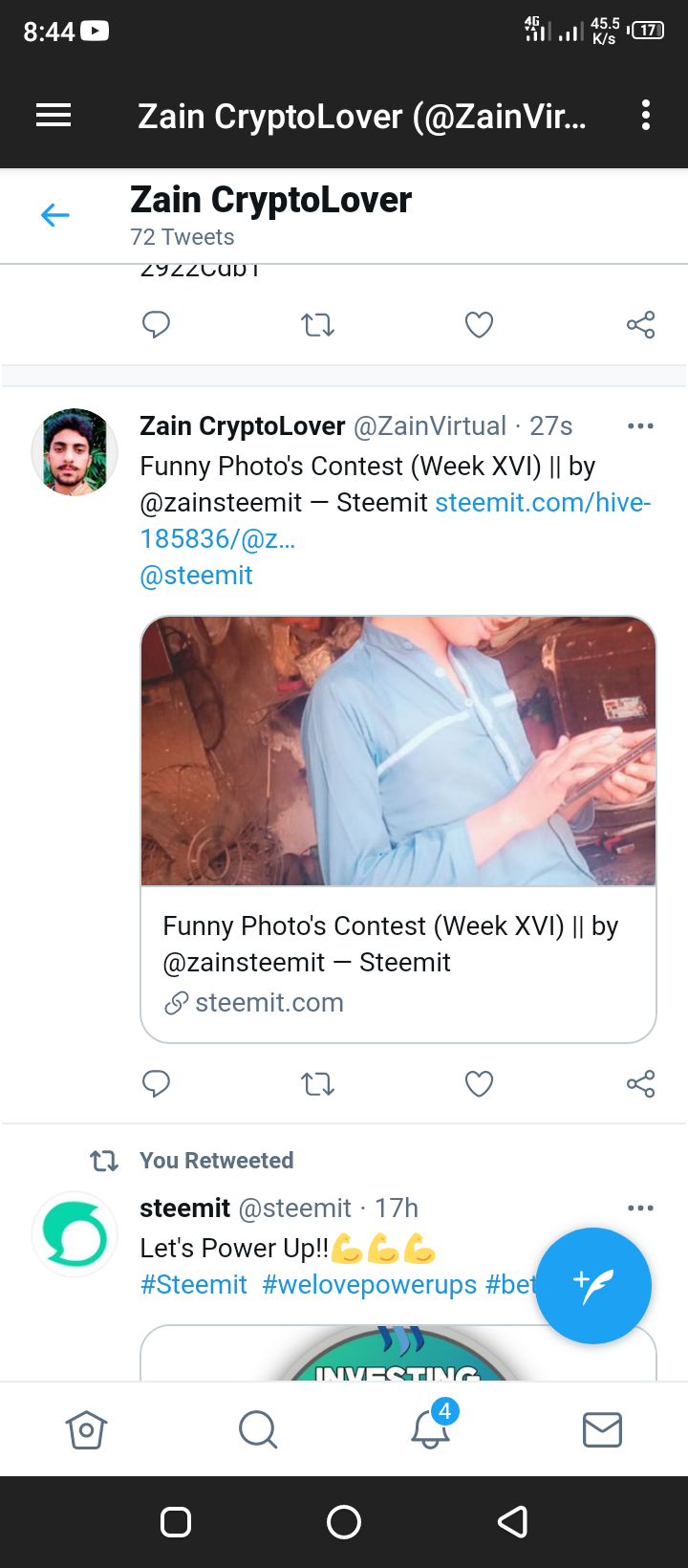The height and width of the screenshot is (1568, 688).
Task: Like the Funny Photo's Contest tweet
Action: click(479, 1083)
